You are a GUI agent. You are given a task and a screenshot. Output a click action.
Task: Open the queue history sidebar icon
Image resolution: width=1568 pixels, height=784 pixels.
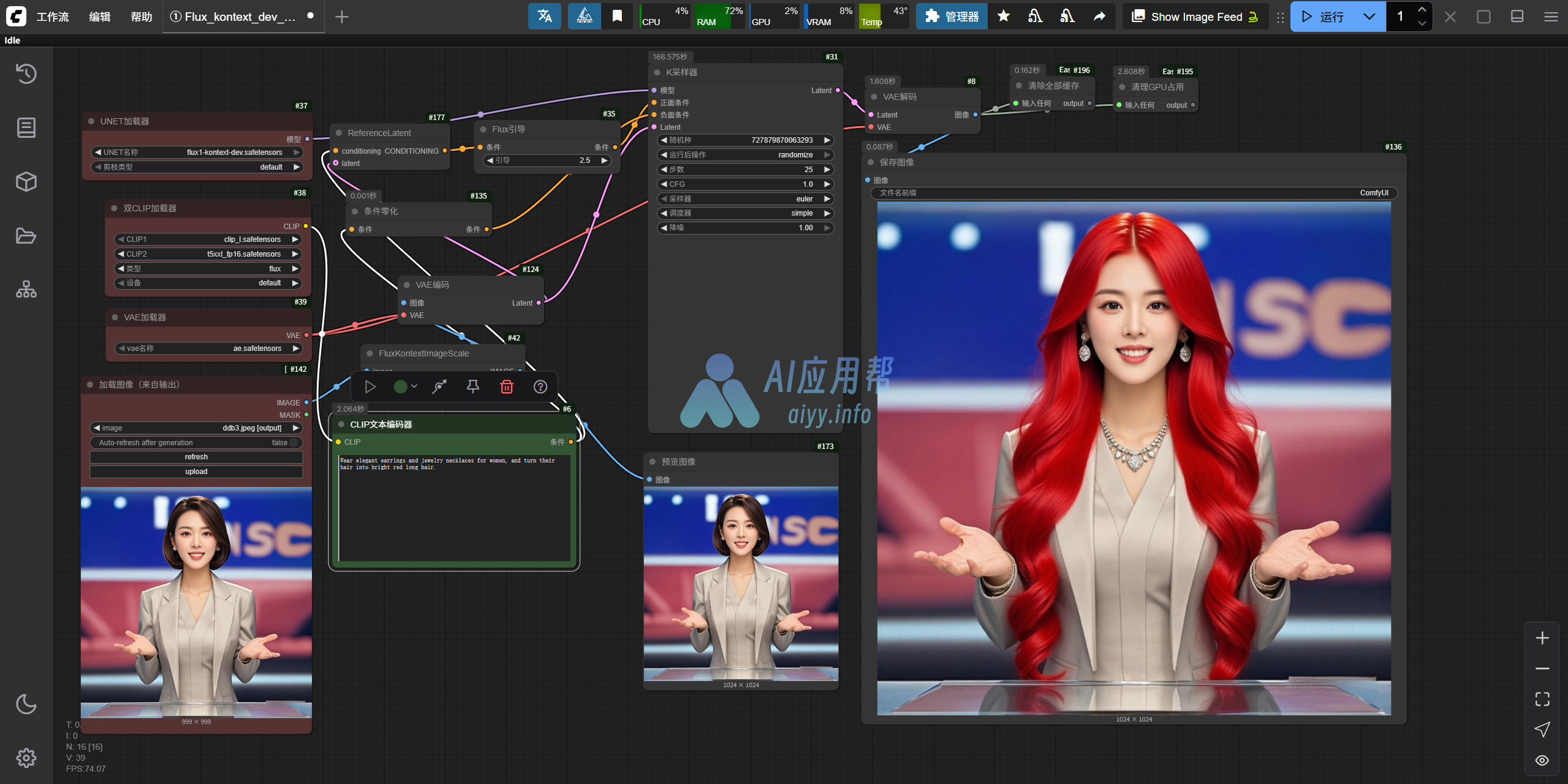pyautogui.click(x=26, y=73)
